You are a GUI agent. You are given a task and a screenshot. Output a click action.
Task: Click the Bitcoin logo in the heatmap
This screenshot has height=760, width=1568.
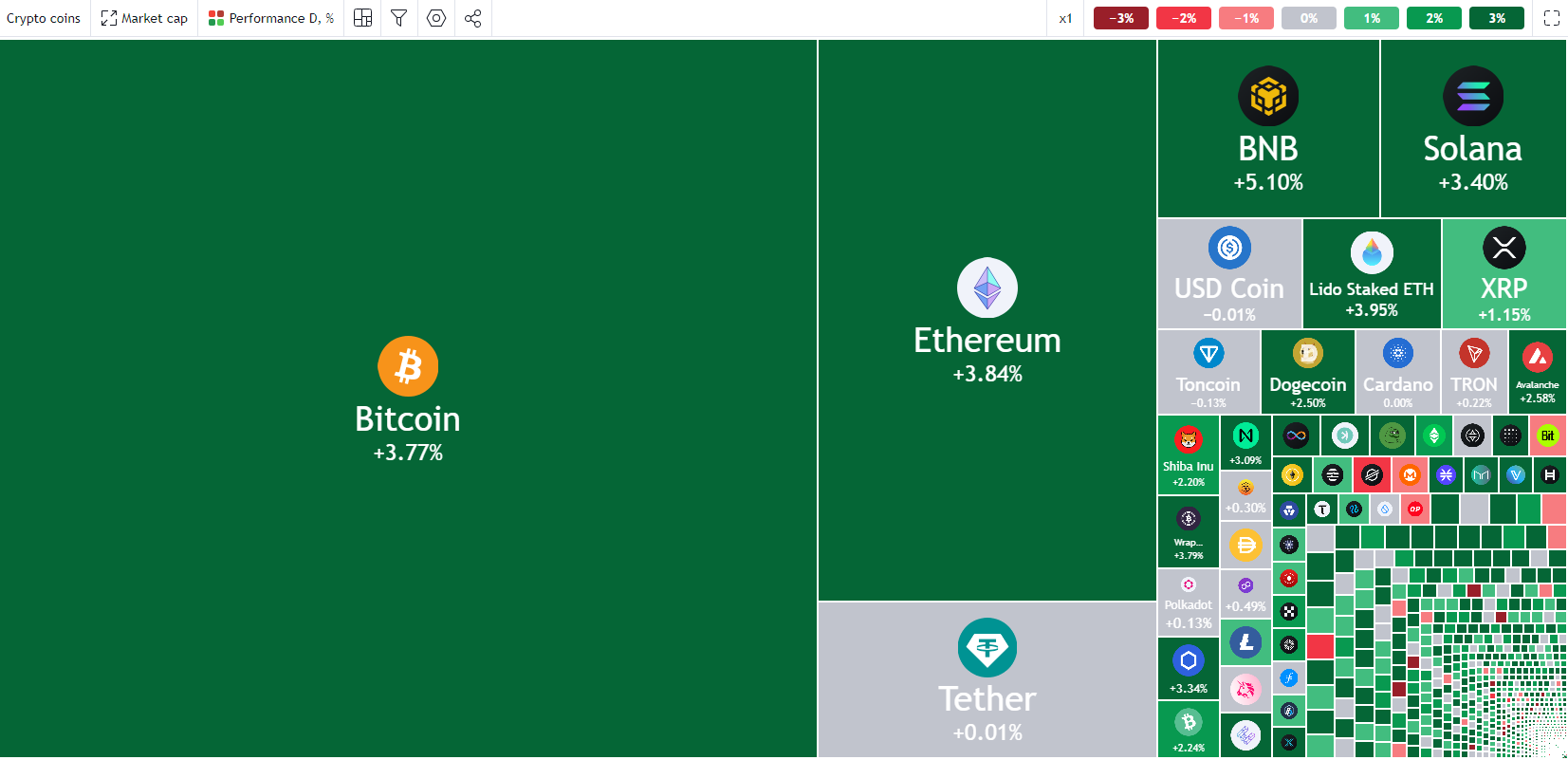408,366
